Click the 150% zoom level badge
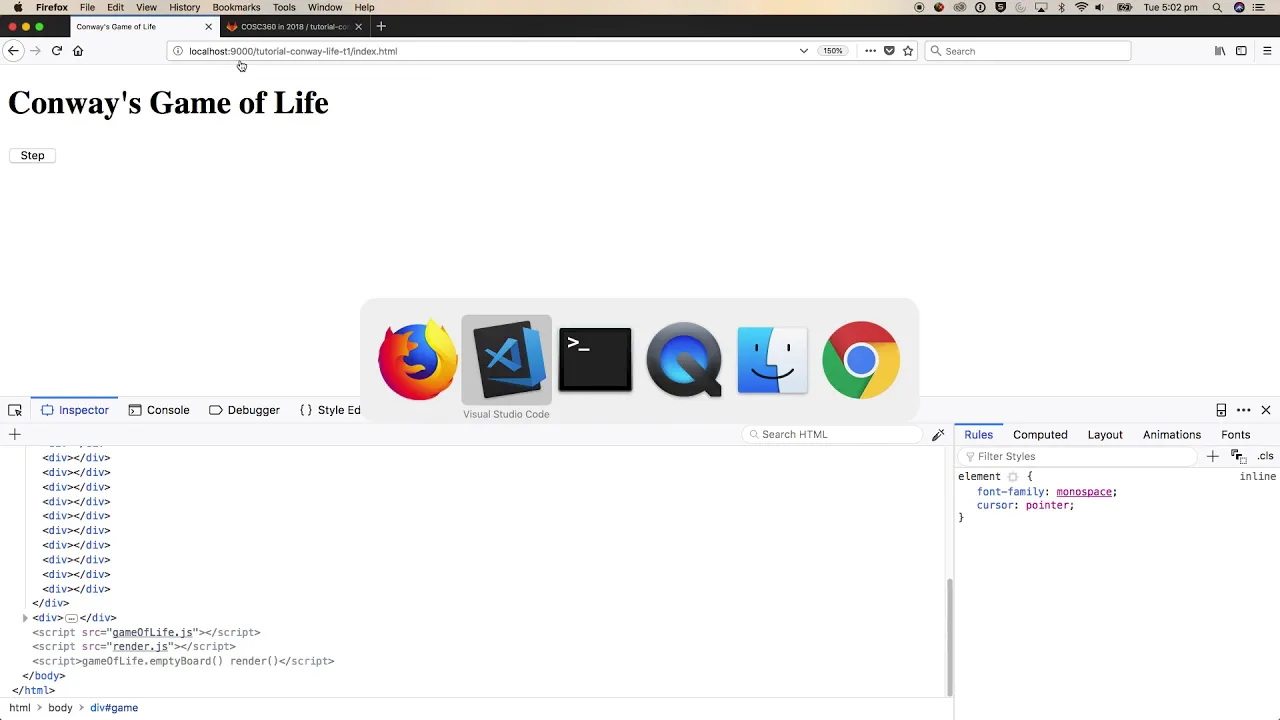The image size is (1280, 720). (x=833, y=51)
